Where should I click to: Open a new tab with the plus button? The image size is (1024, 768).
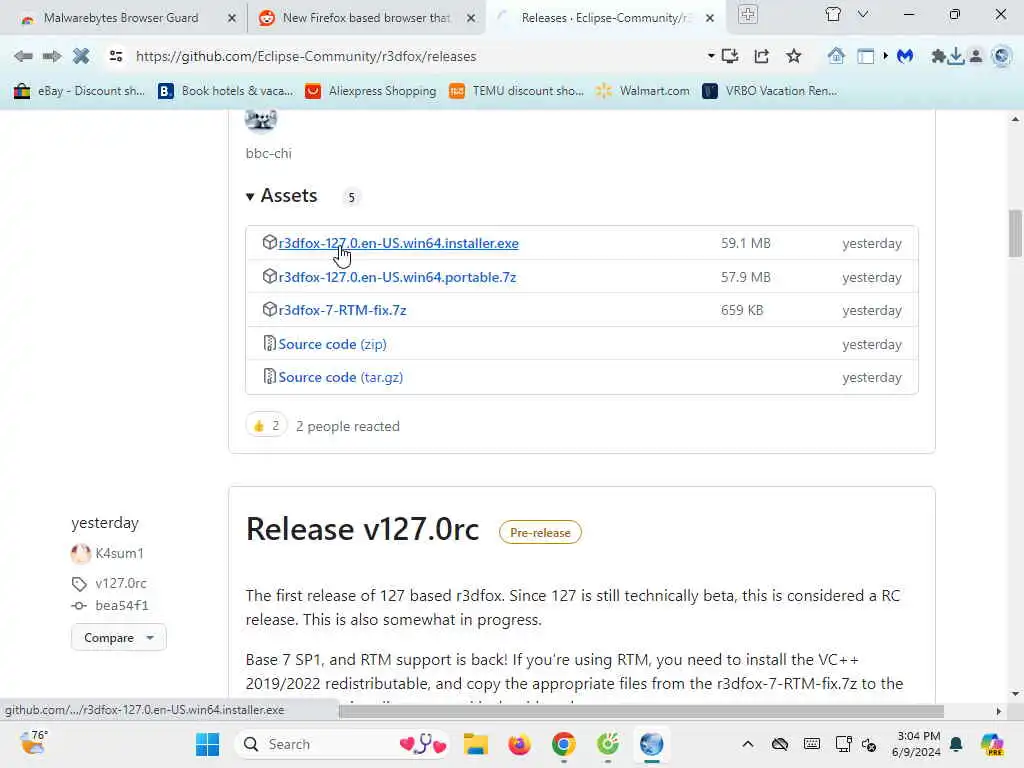(748, 14)
